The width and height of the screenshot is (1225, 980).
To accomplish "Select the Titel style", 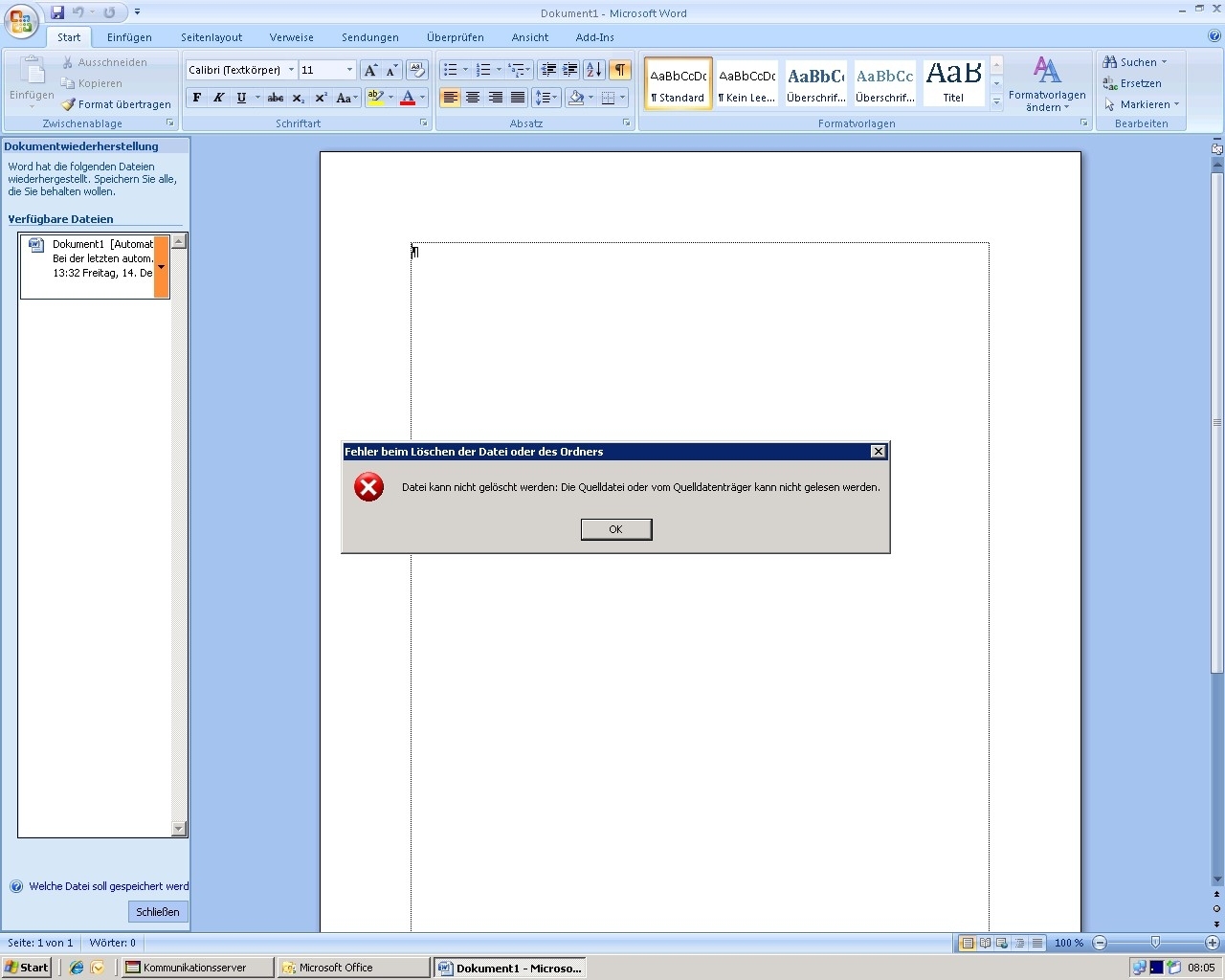I will (953, 83).
